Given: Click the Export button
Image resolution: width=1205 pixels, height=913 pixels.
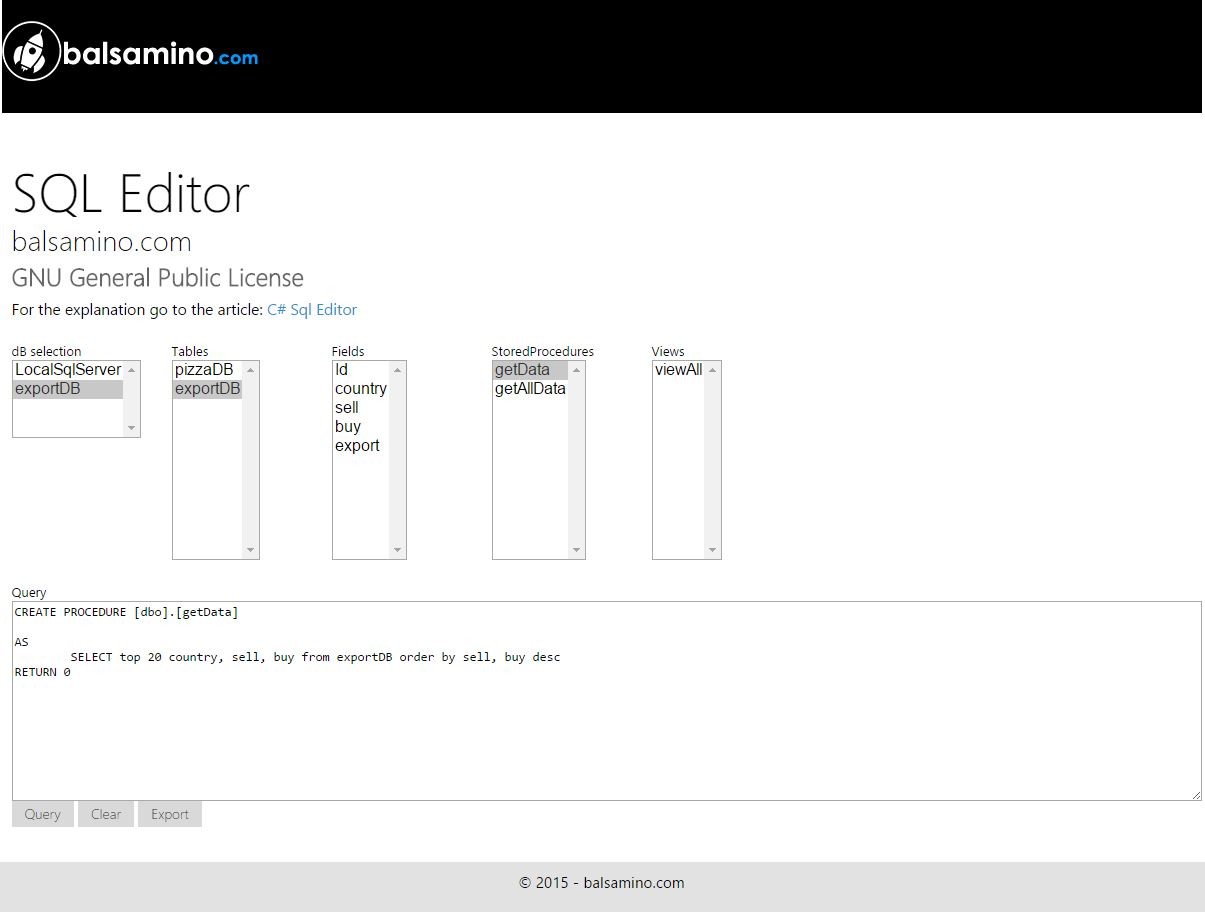Looking at the screenshot, I should point(170,814).
